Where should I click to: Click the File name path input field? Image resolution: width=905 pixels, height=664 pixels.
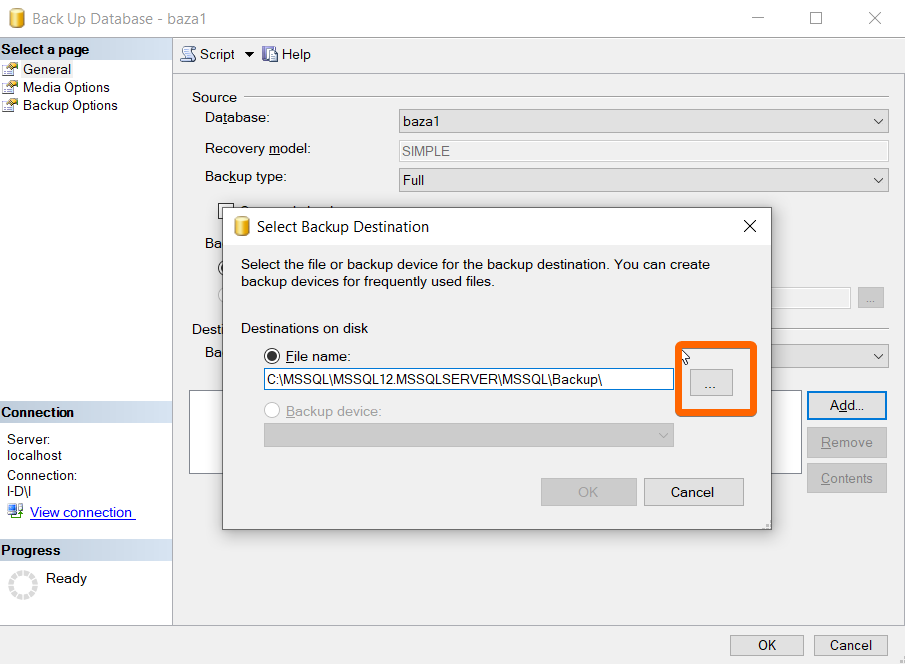(x=468, y=379)
